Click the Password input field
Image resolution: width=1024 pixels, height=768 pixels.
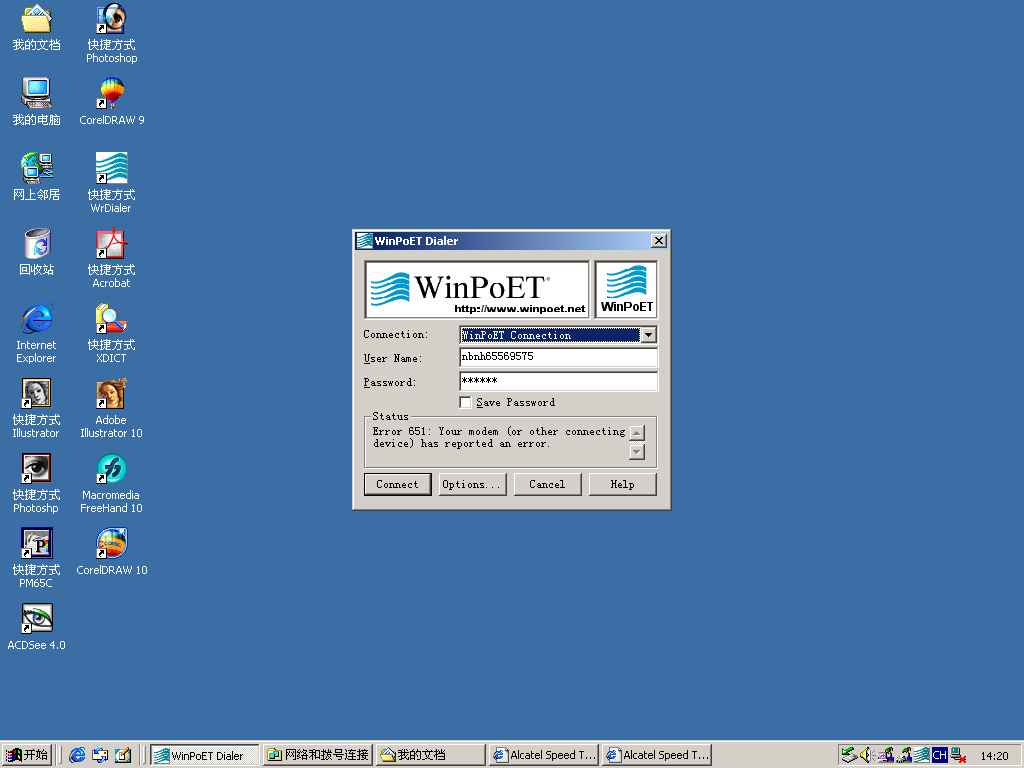click(x=558, y=381)
